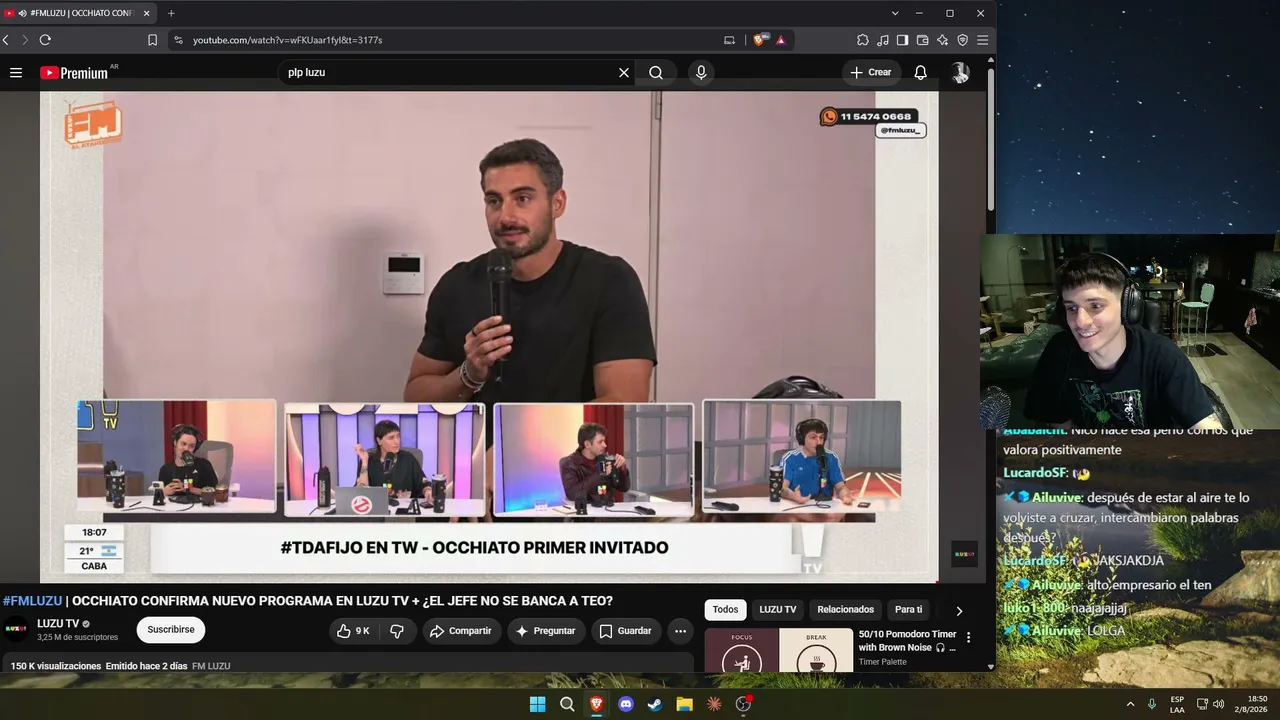This screenshot has height=720, width=1280.
Task: Open the 50/10 Pomodoro Timer thumbnail
Action: tap(779, 650)
